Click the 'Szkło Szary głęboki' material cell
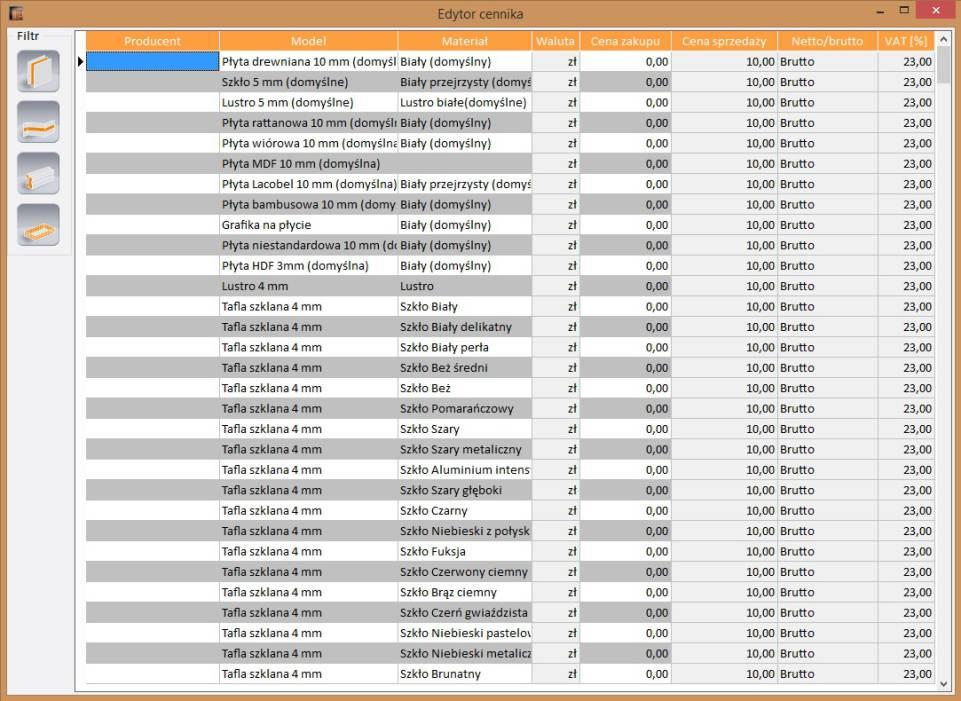The image size is (961, 701). pyautogui.click(x=465, y=490)
